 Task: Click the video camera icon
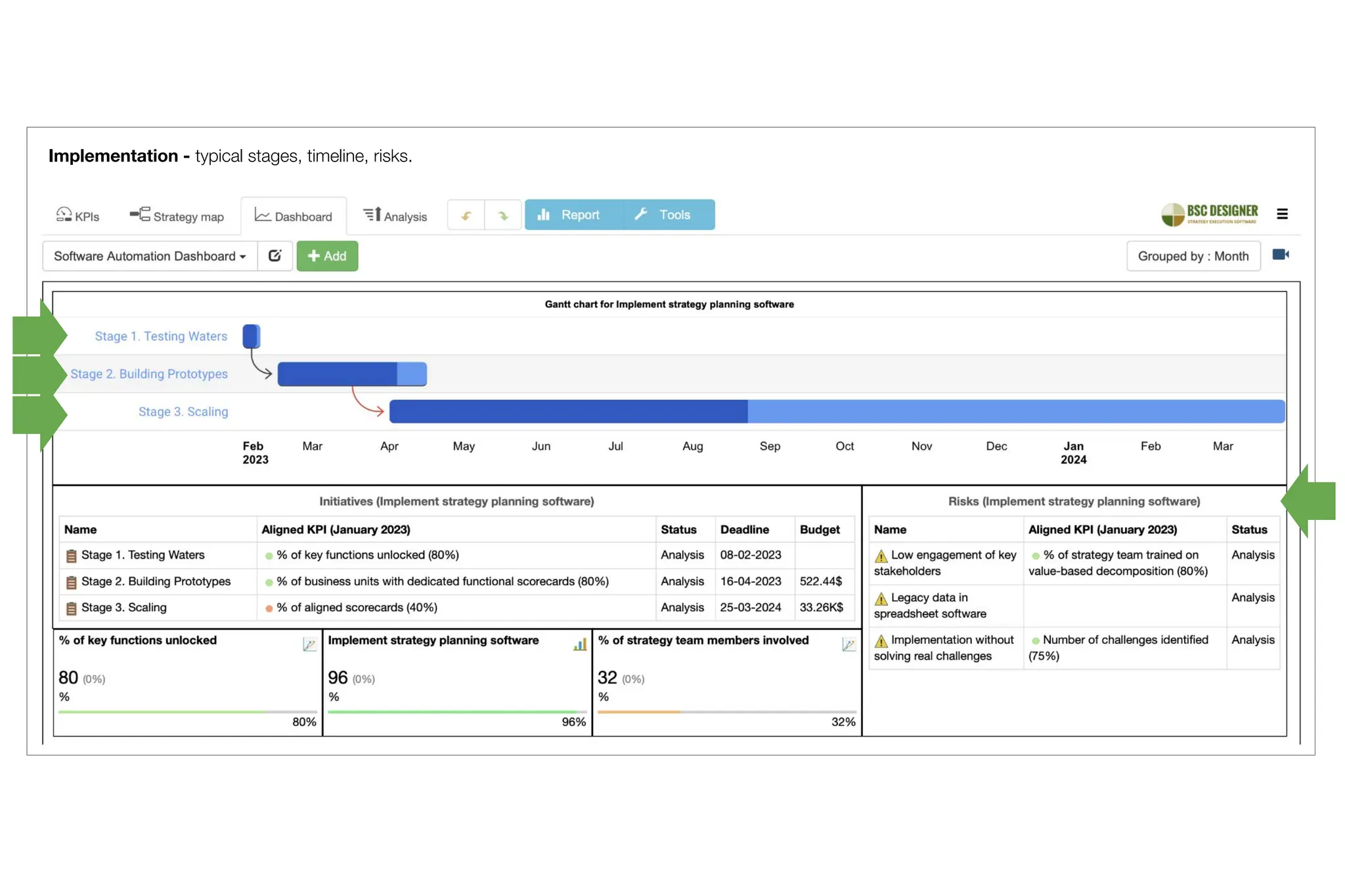pos(1280,255)
